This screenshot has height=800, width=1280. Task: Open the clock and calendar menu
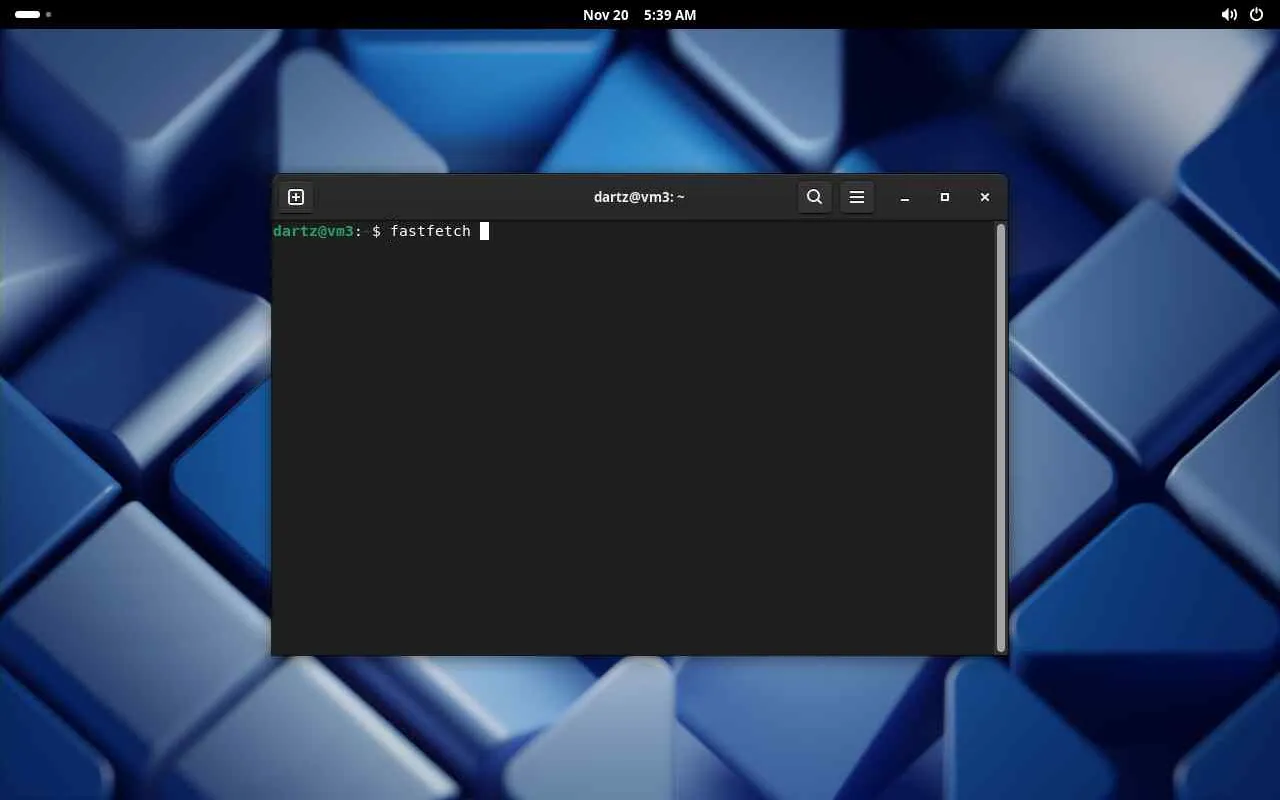click(639, 15)
